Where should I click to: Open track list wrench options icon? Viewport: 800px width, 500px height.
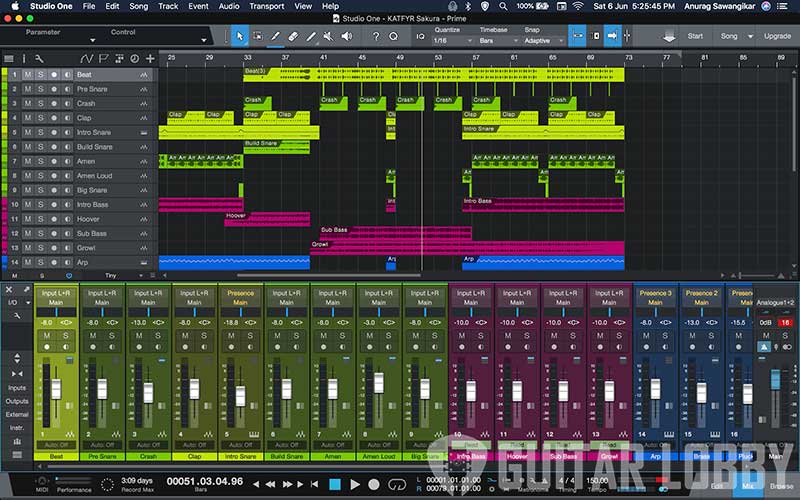(38, 59)
